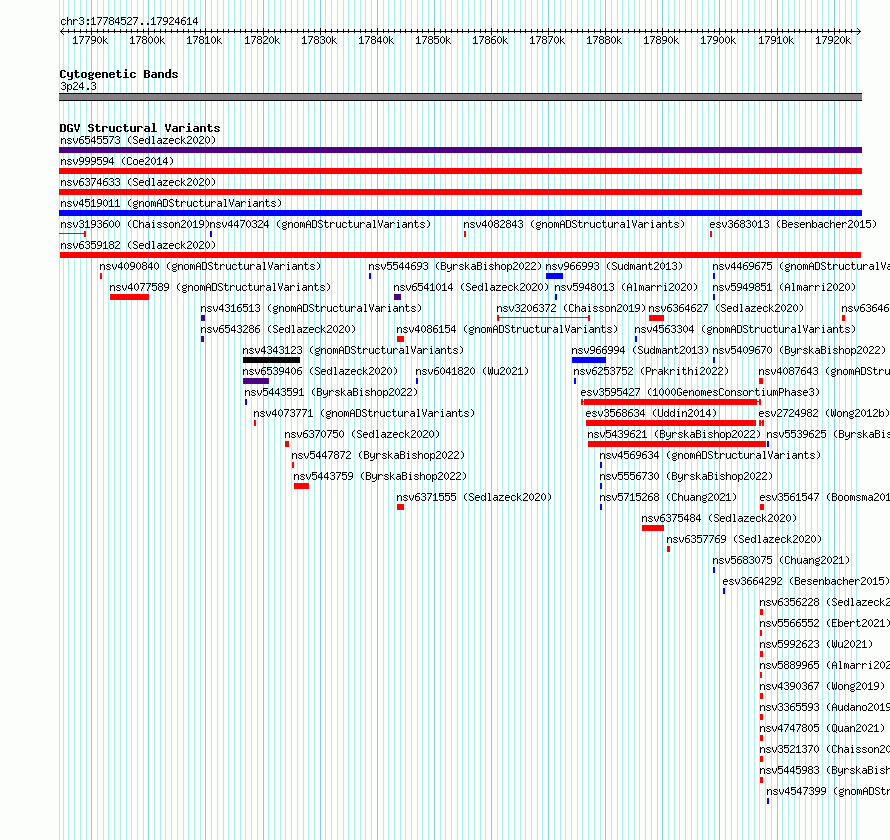Image resolution: width=890 pixels, height=840 pixels.
Task: Click the 3p24.3 cytogenetic band bar
Action: tap(460, 97)
